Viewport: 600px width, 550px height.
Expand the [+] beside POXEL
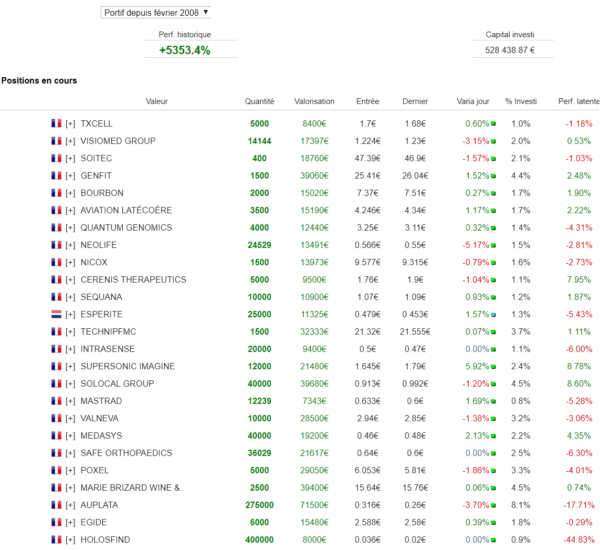click(x=70, y=470)
